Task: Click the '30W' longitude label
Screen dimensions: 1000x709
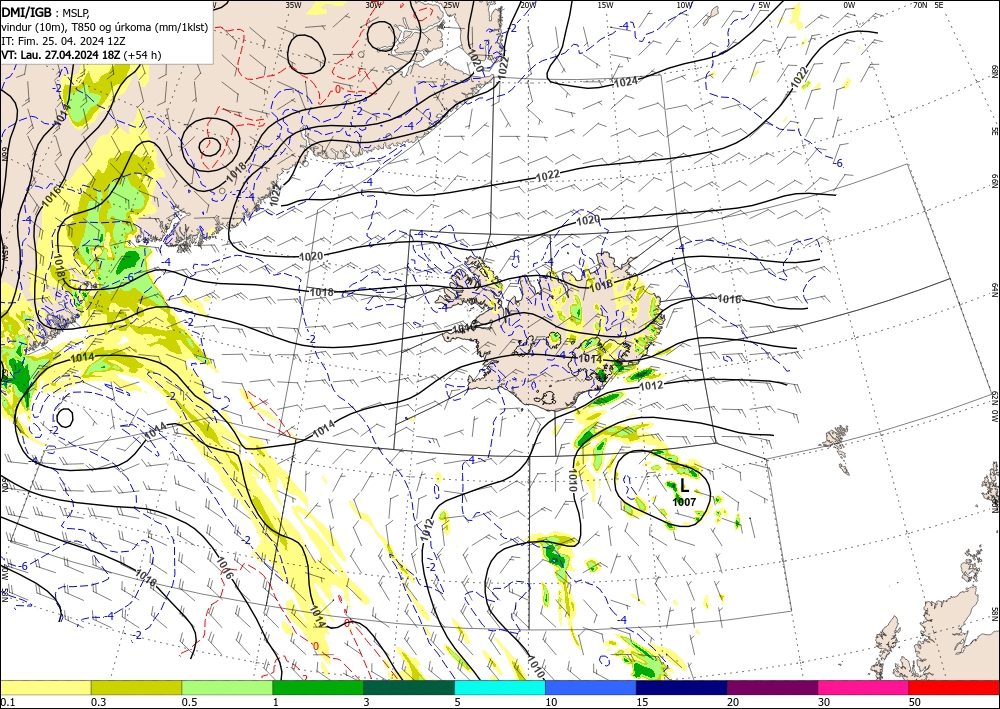Action: [x=373, y=4]
